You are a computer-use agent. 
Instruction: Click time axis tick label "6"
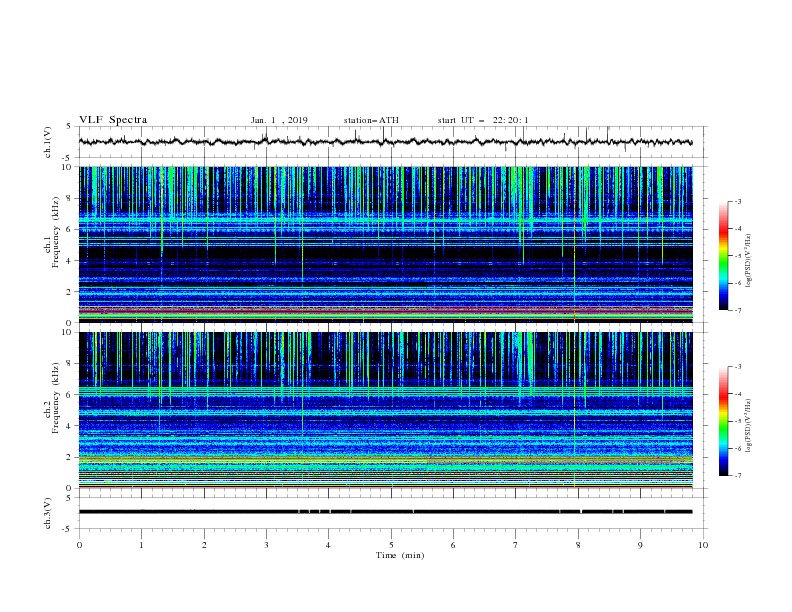(x=453, y=545)
